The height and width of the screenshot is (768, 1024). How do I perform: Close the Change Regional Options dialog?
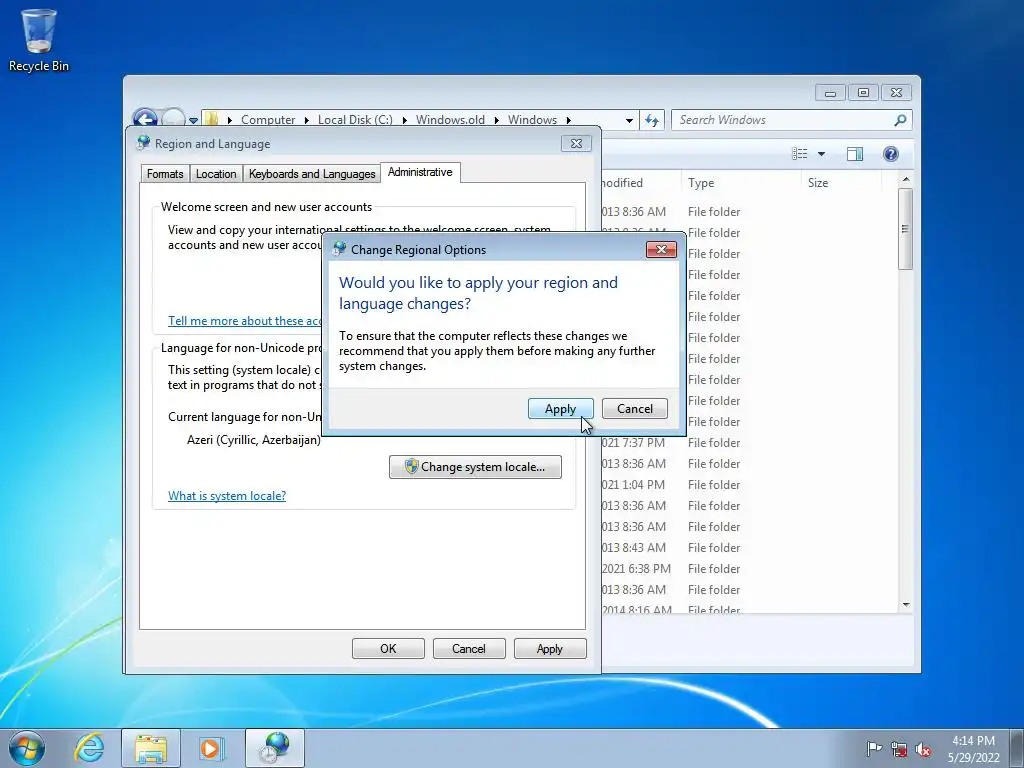[x=661, y=249]
